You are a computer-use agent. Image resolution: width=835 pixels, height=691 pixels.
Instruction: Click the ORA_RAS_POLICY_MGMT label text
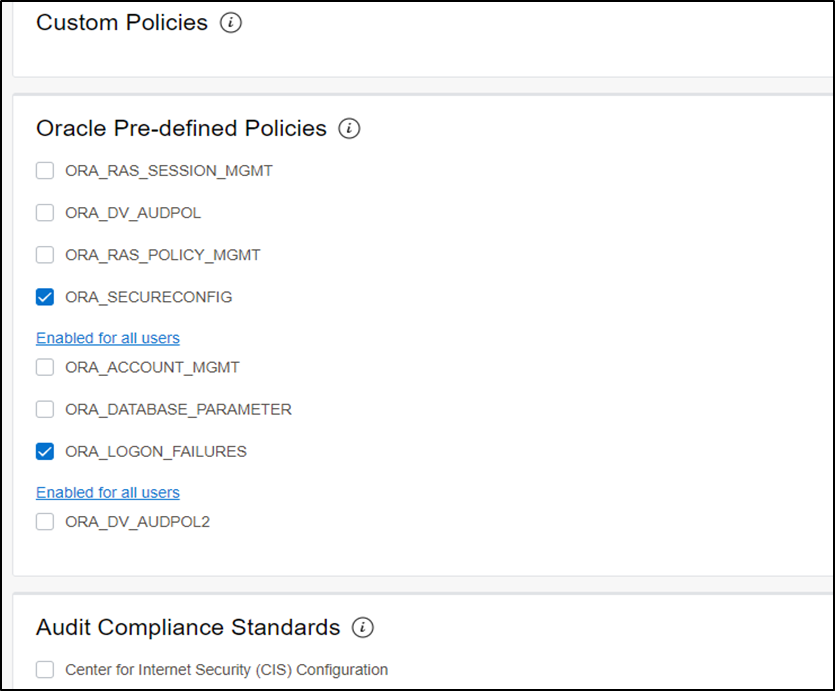click(x=163, y=255)
